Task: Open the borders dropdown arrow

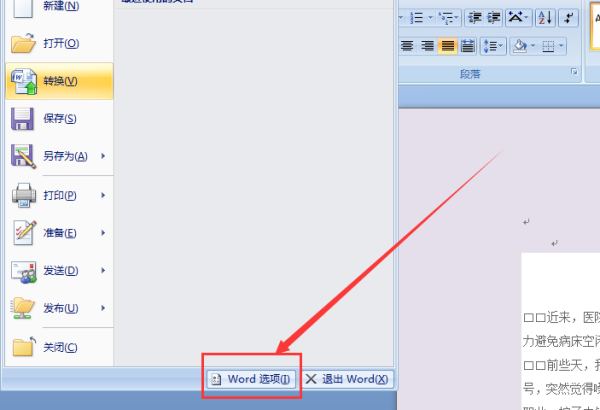Action: click(561, 46)
